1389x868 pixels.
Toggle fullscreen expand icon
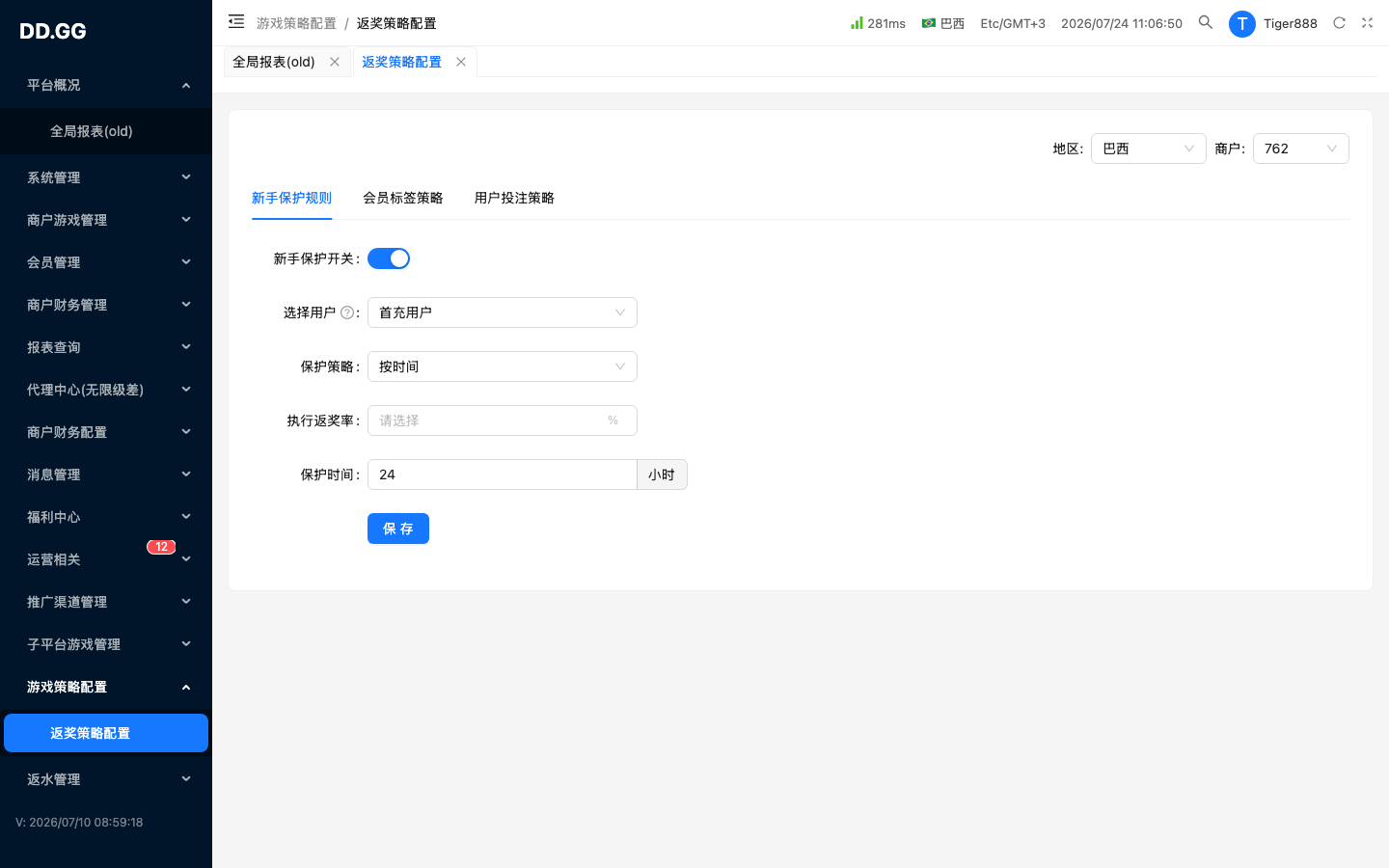tap(1367, 22)
